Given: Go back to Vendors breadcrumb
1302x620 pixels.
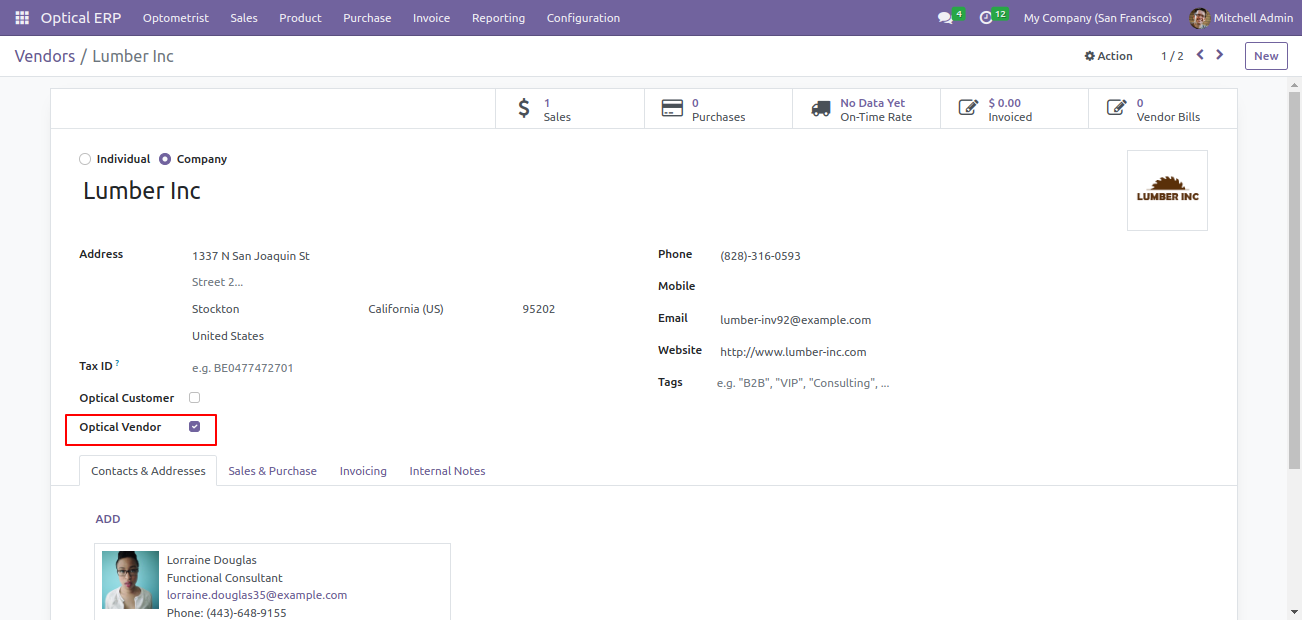Looking at the screenshot, I should tap(45, 56).
